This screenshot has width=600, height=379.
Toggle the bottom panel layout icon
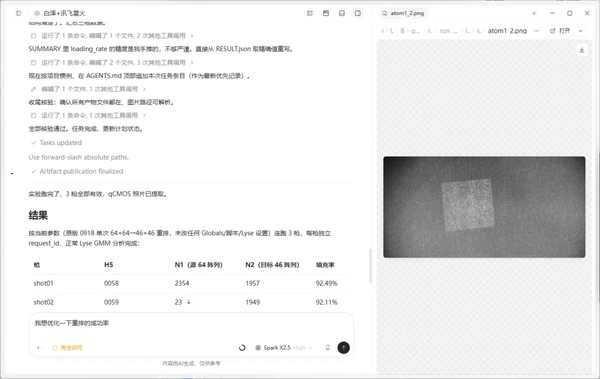coord(342,13)
